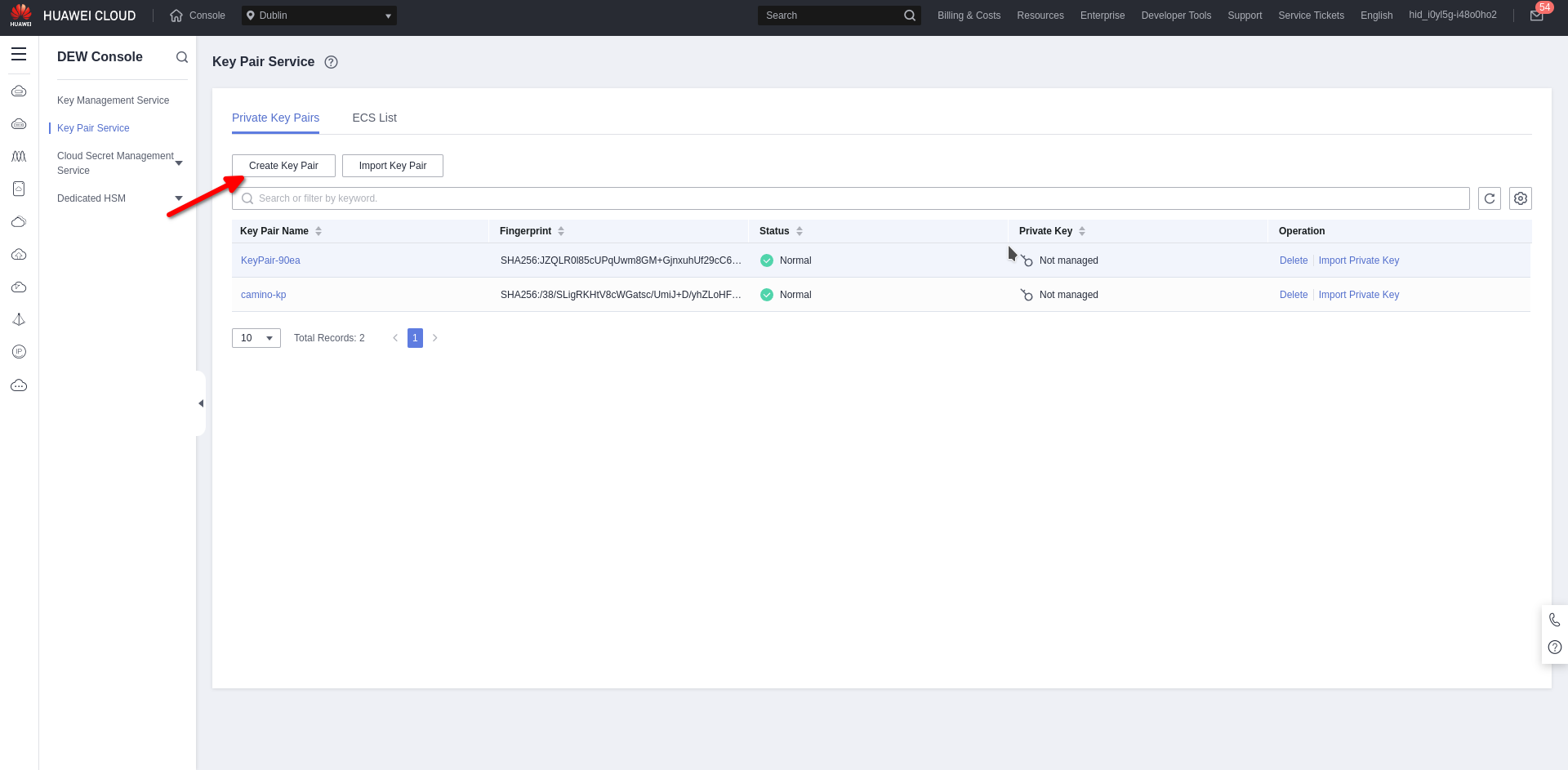
Task: Sort table by Fingerprint column
Action: coord(561,231)
